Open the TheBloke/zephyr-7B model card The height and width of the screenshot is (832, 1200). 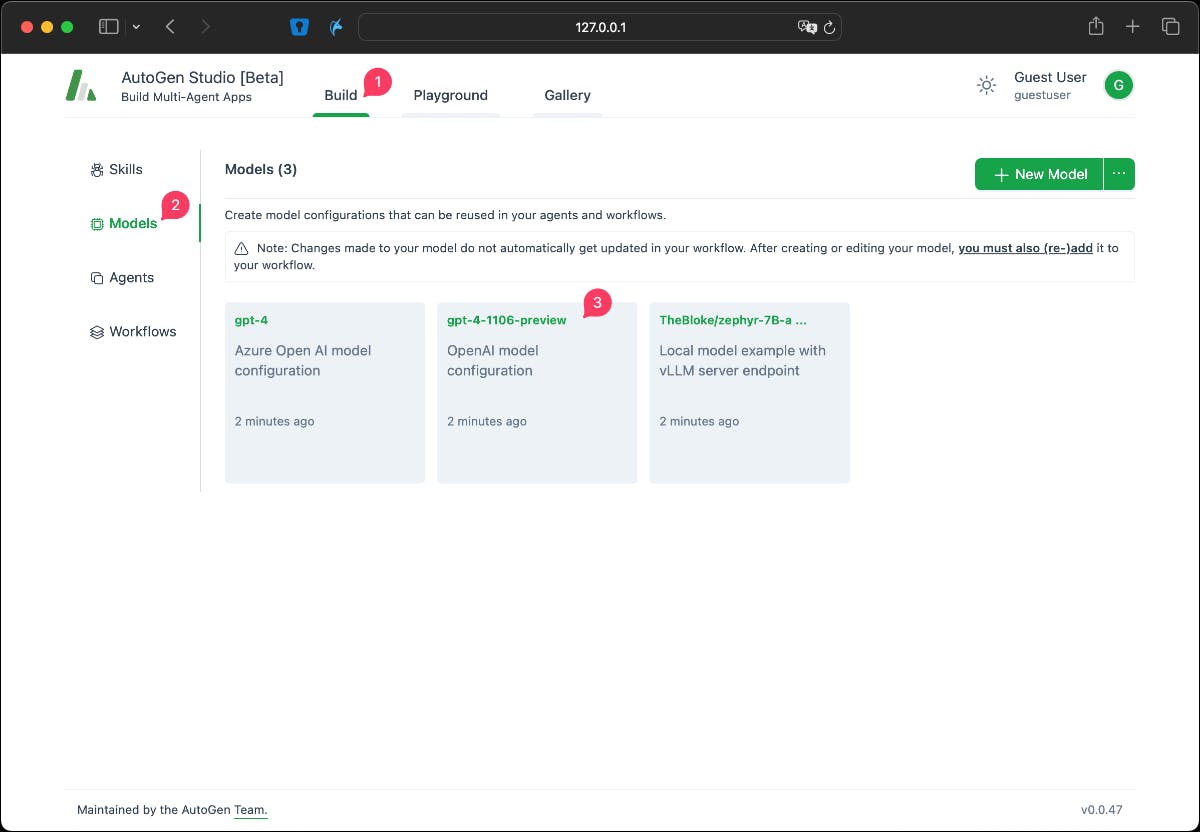[749, 393]
